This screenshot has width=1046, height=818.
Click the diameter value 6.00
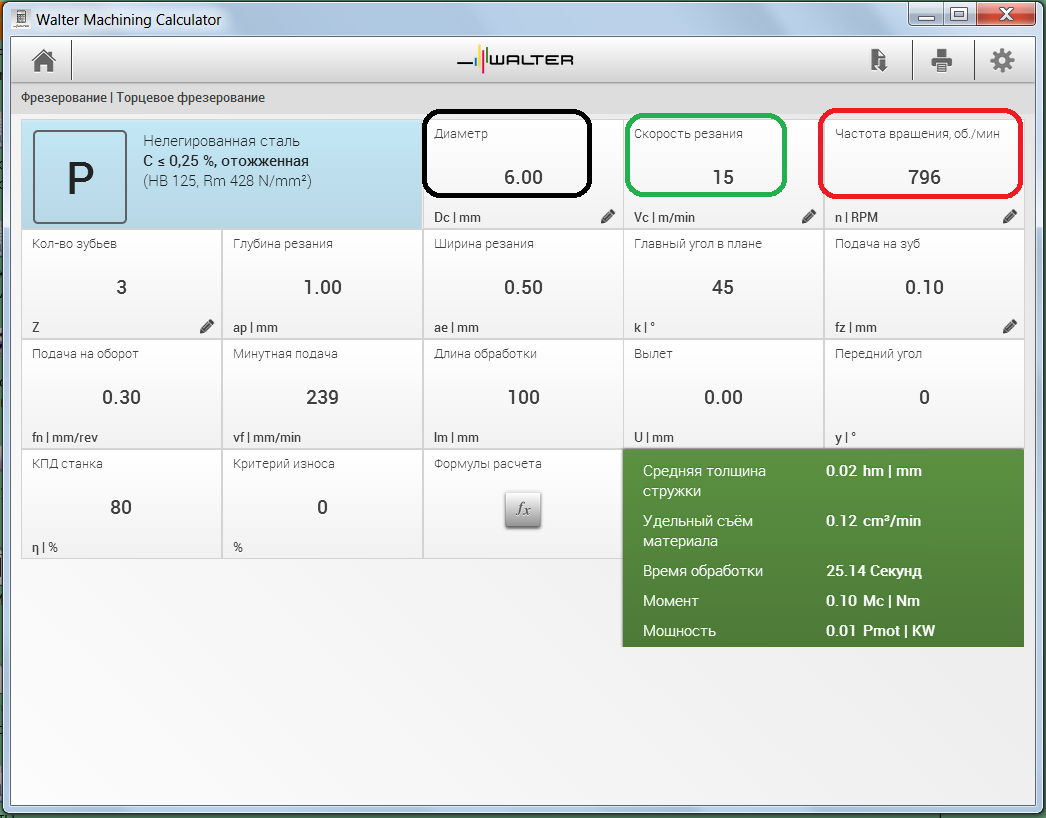click(523, 177)
